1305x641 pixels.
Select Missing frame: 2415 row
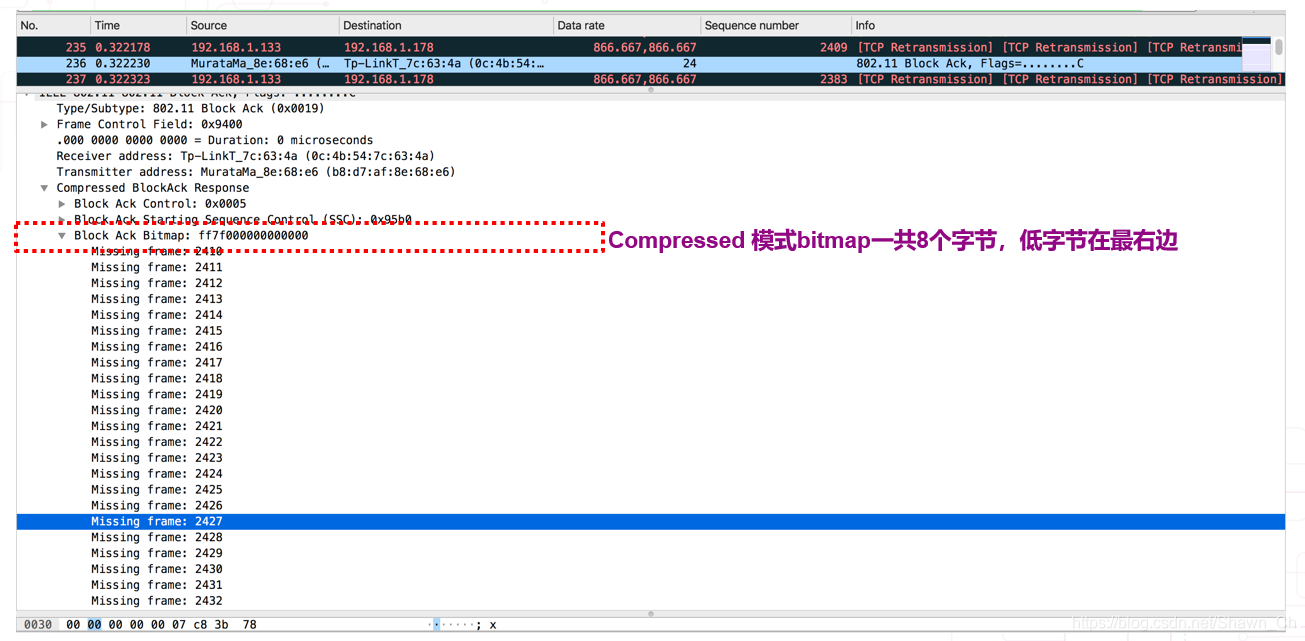click(650, 331)
